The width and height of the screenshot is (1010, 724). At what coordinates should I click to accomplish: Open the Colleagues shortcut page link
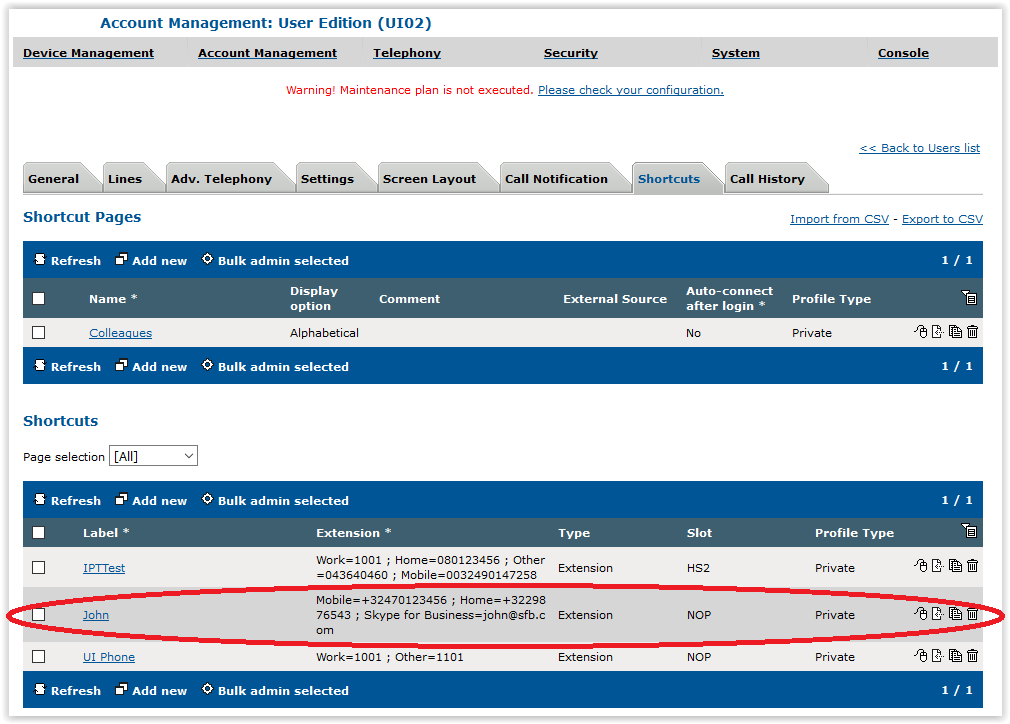120,333
